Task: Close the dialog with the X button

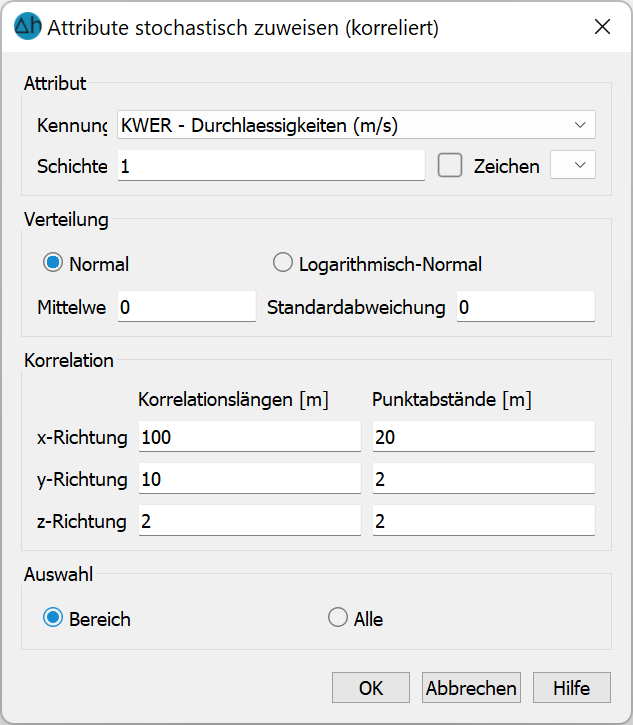Action: [602, 27]
